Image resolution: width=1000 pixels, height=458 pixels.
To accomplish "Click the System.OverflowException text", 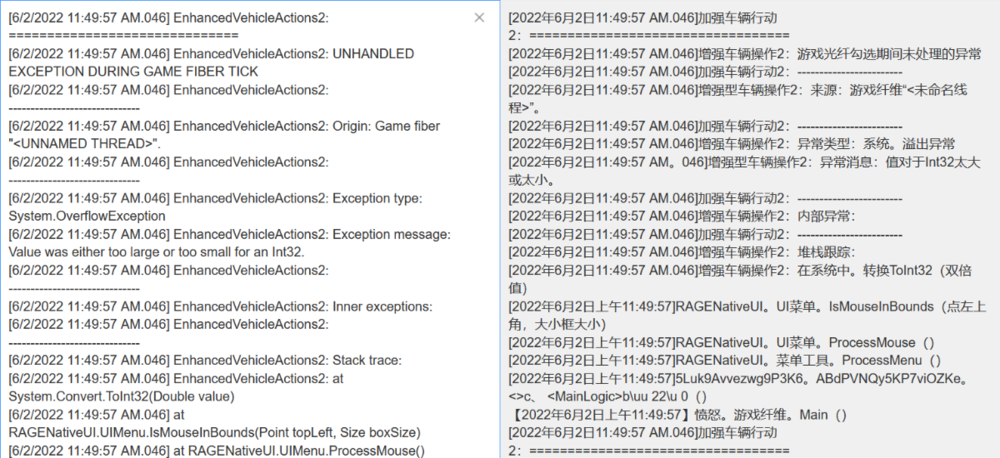I will 87,216.
